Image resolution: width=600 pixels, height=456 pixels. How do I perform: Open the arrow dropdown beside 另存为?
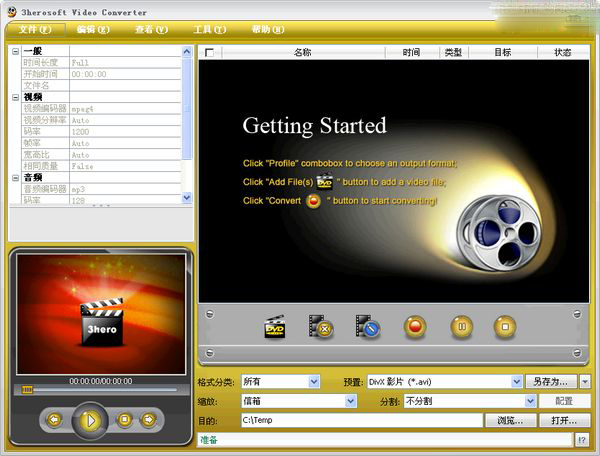point(585,381)
